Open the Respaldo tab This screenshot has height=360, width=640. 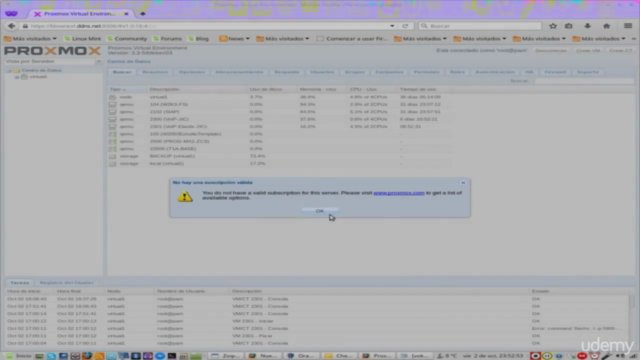point(287,72)
